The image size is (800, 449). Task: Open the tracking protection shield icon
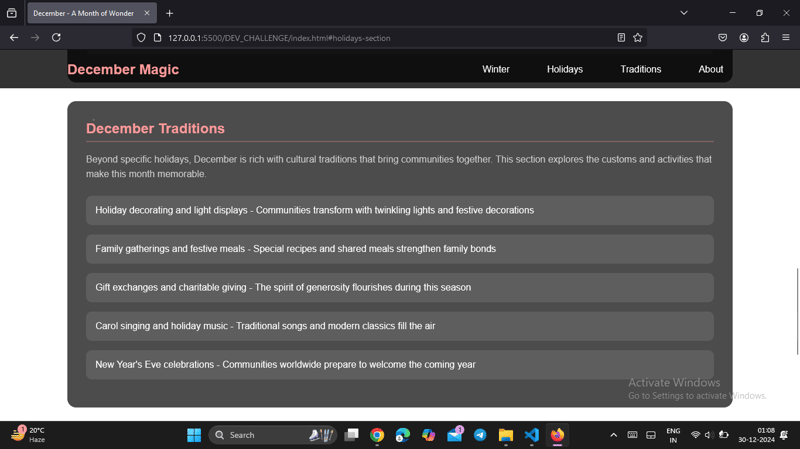click(x=141, y=38)
